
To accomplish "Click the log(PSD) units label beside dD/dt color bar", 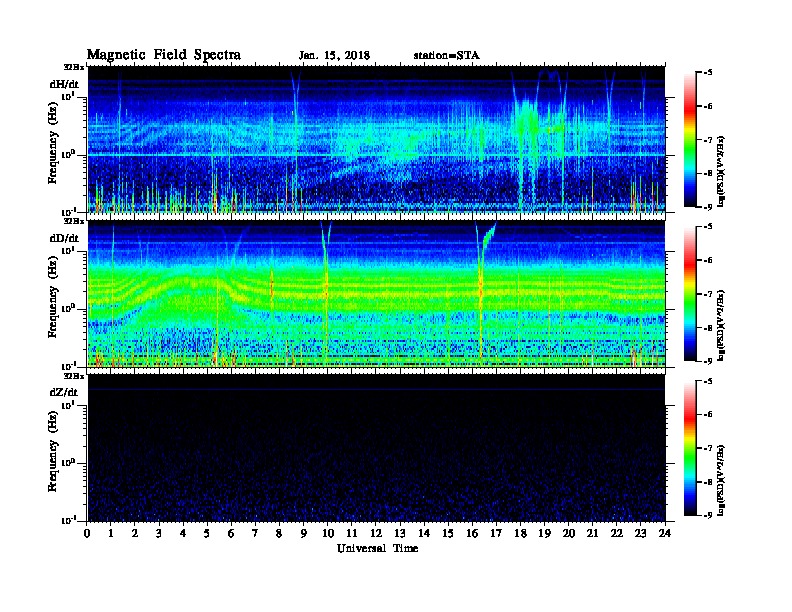I will [x=721, y=325].
